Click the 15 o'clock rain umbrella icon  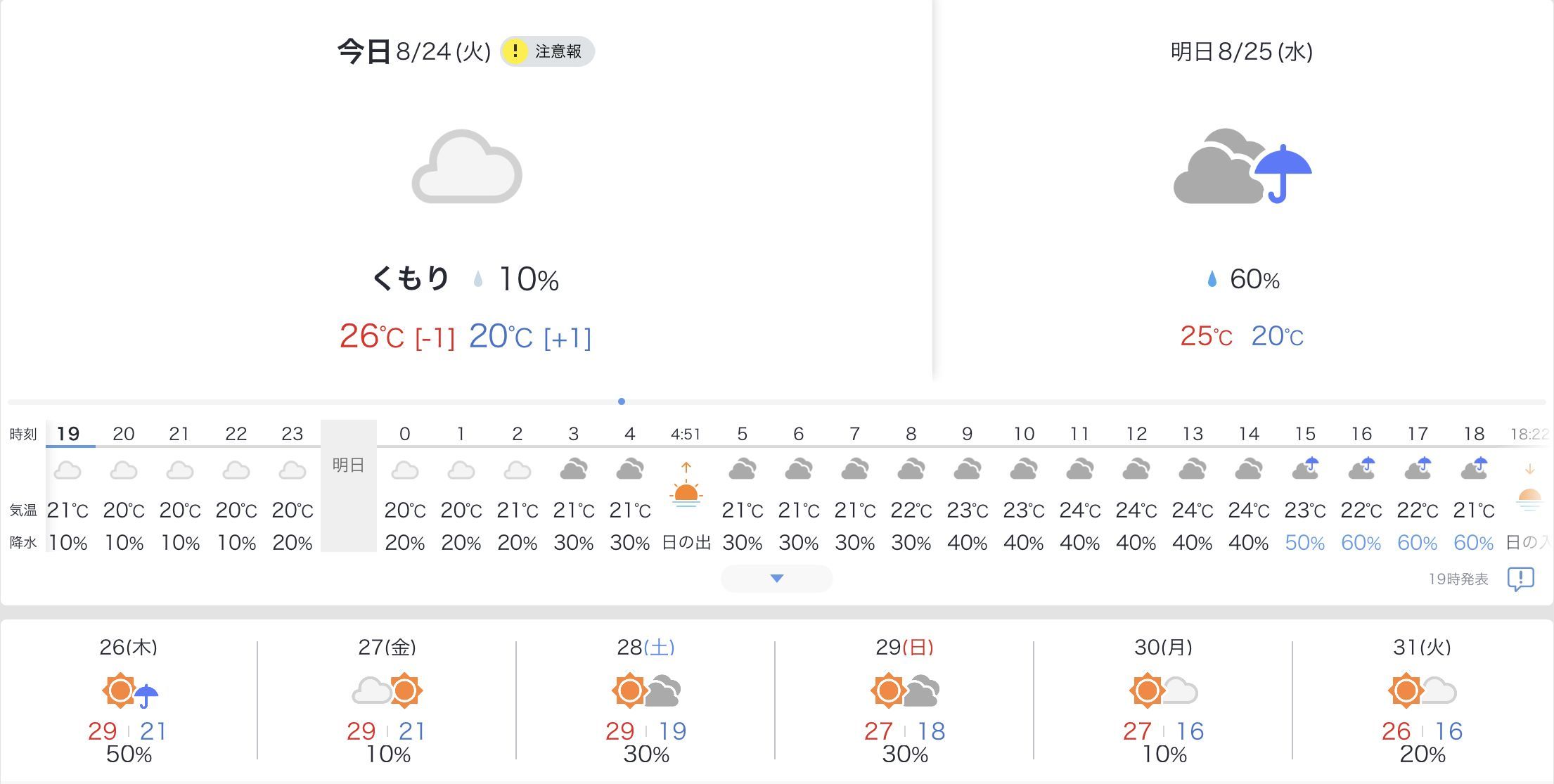(x=1305, y=468)
